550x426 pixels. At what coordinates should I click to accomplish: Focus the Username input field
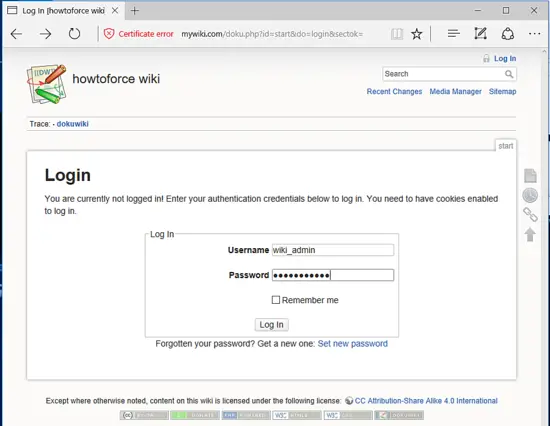(x=333, y=250)
